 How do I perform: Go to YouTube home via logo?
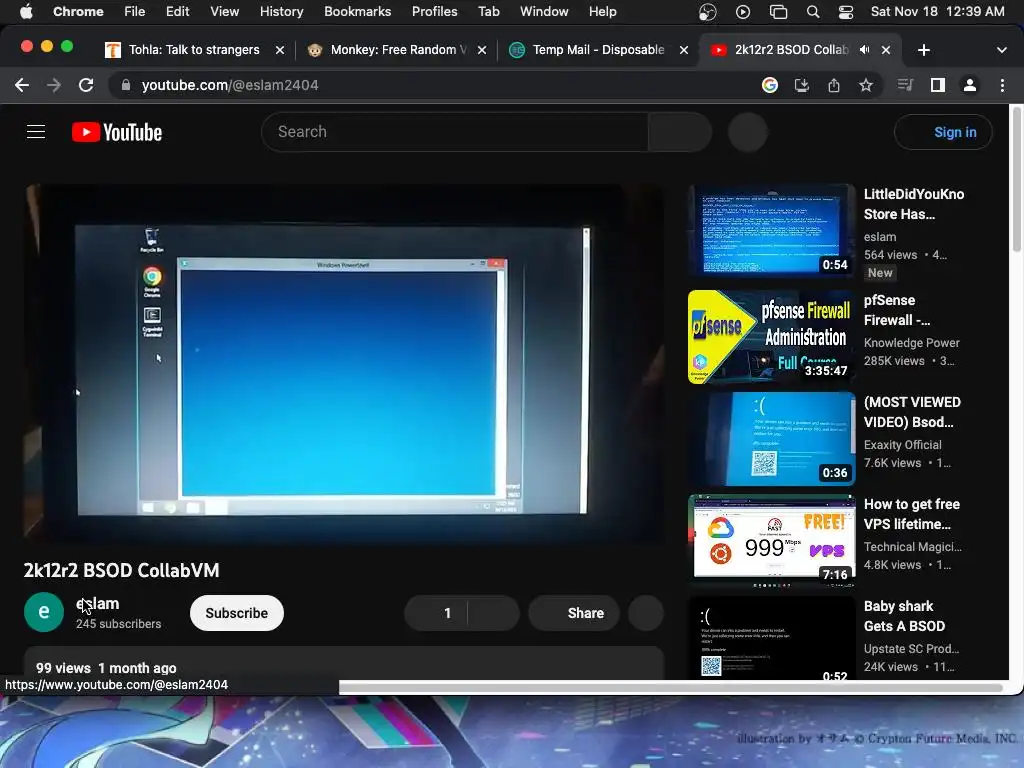(x=117, y=133)
